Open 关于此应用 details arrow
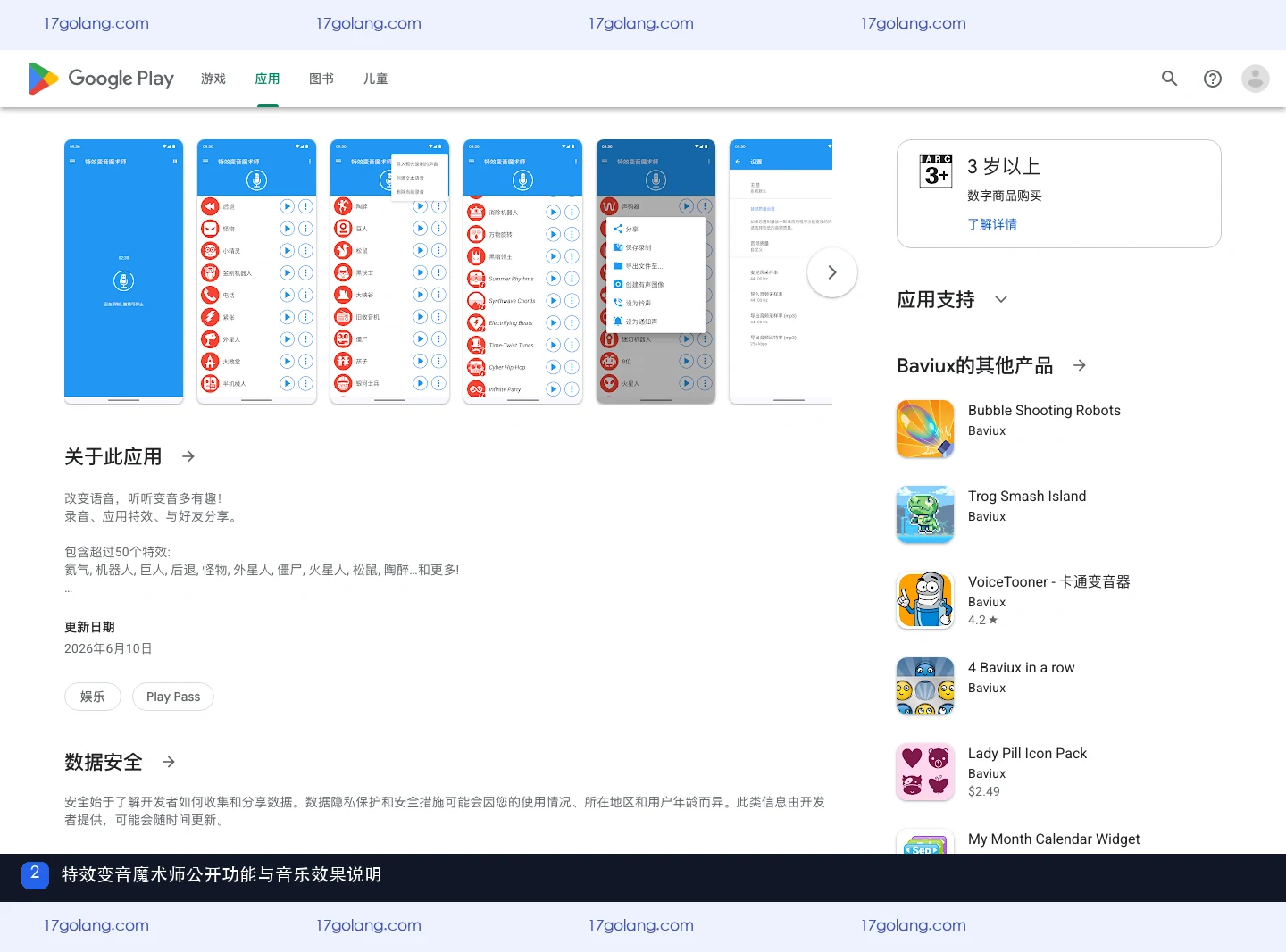 pyautogui.click(x=188, y=456)
